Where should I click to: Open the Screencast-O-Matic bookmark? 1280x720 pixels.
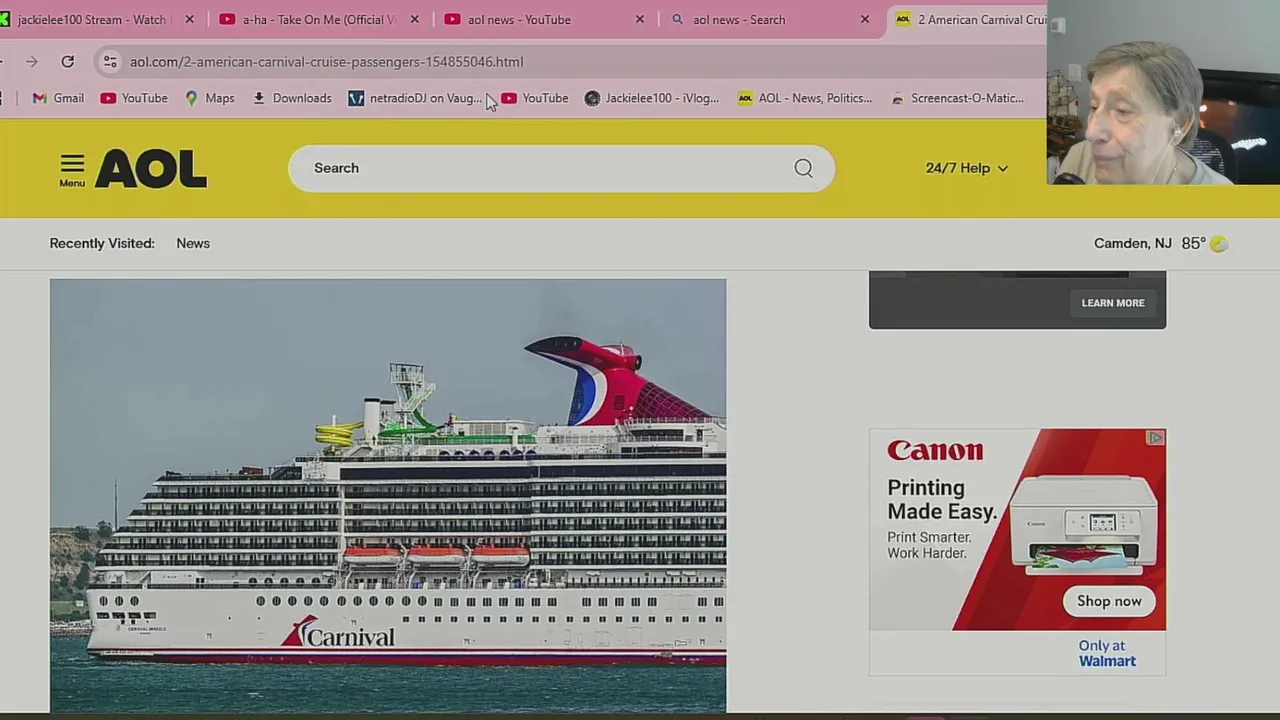point(957,98)
